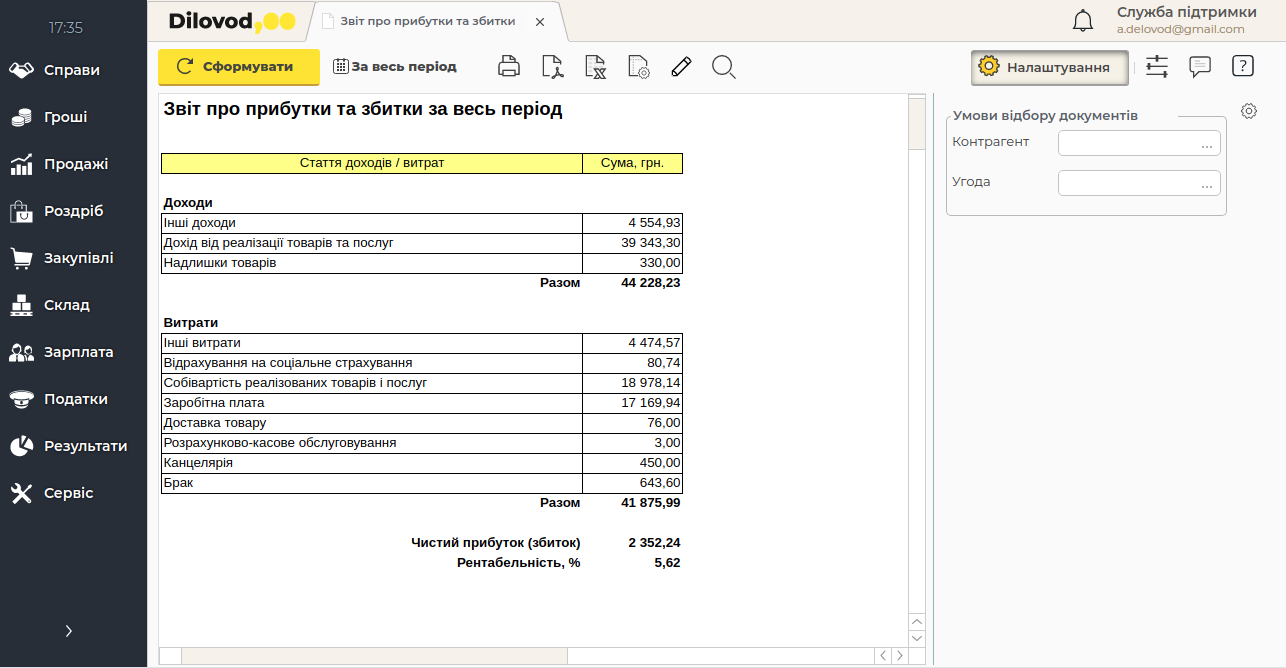
Task: Open the chat comments icon
Action: pyautogui.click(x=1200, y=67)
